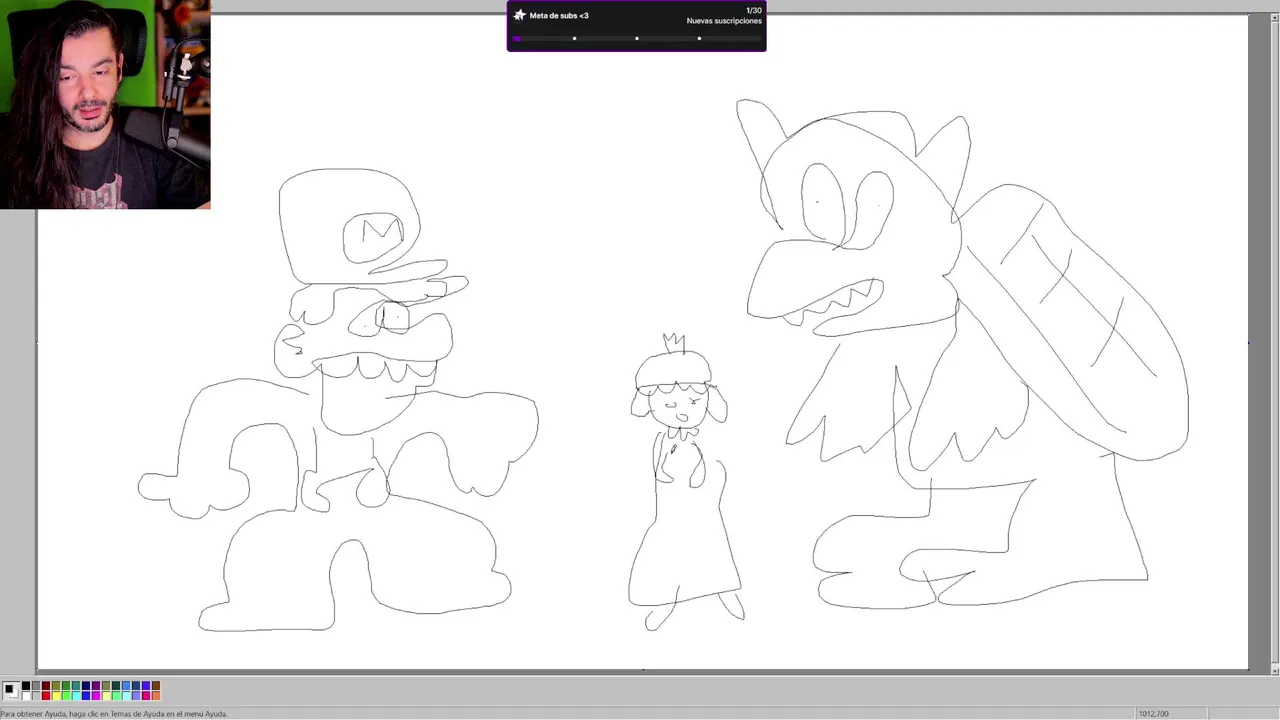Select the black color in the palette
Screen dimensions: 1280x720
[26, 686]
